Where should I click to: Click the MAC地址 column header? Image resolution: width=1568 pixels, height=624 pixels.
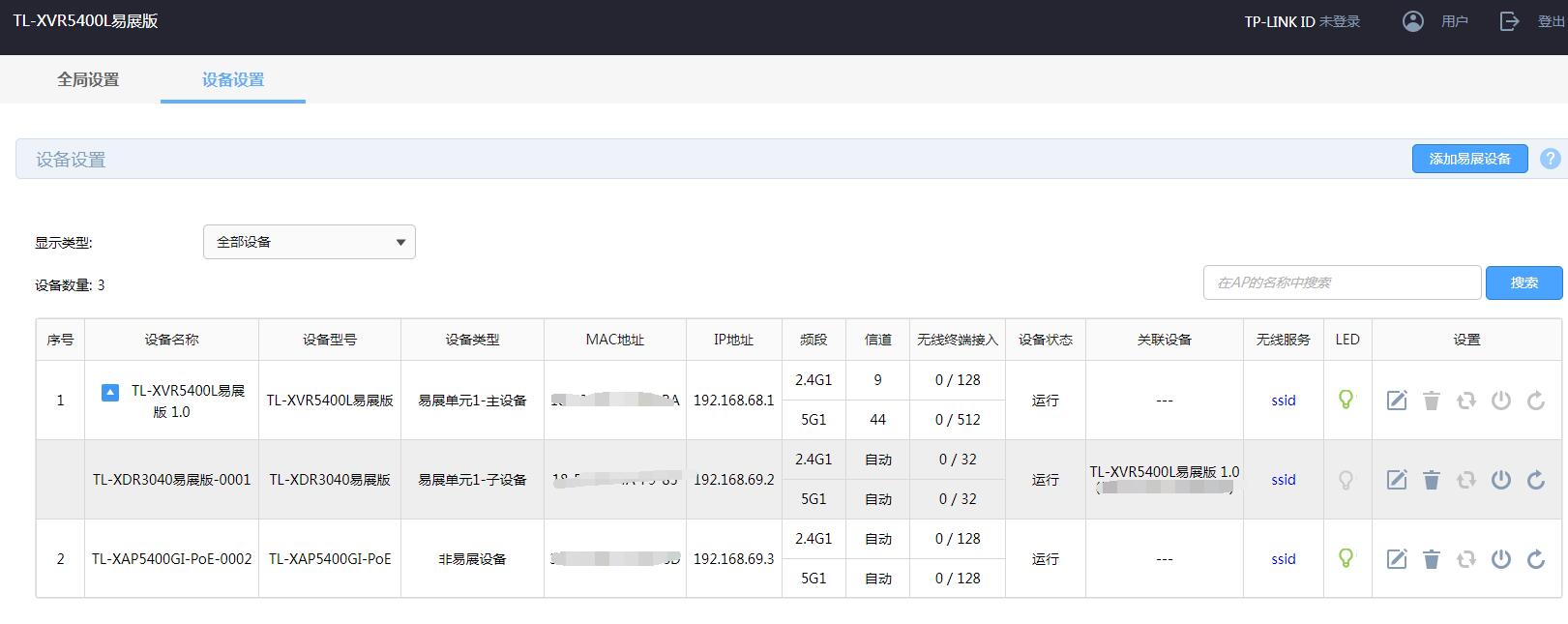[x=615, y=340]
